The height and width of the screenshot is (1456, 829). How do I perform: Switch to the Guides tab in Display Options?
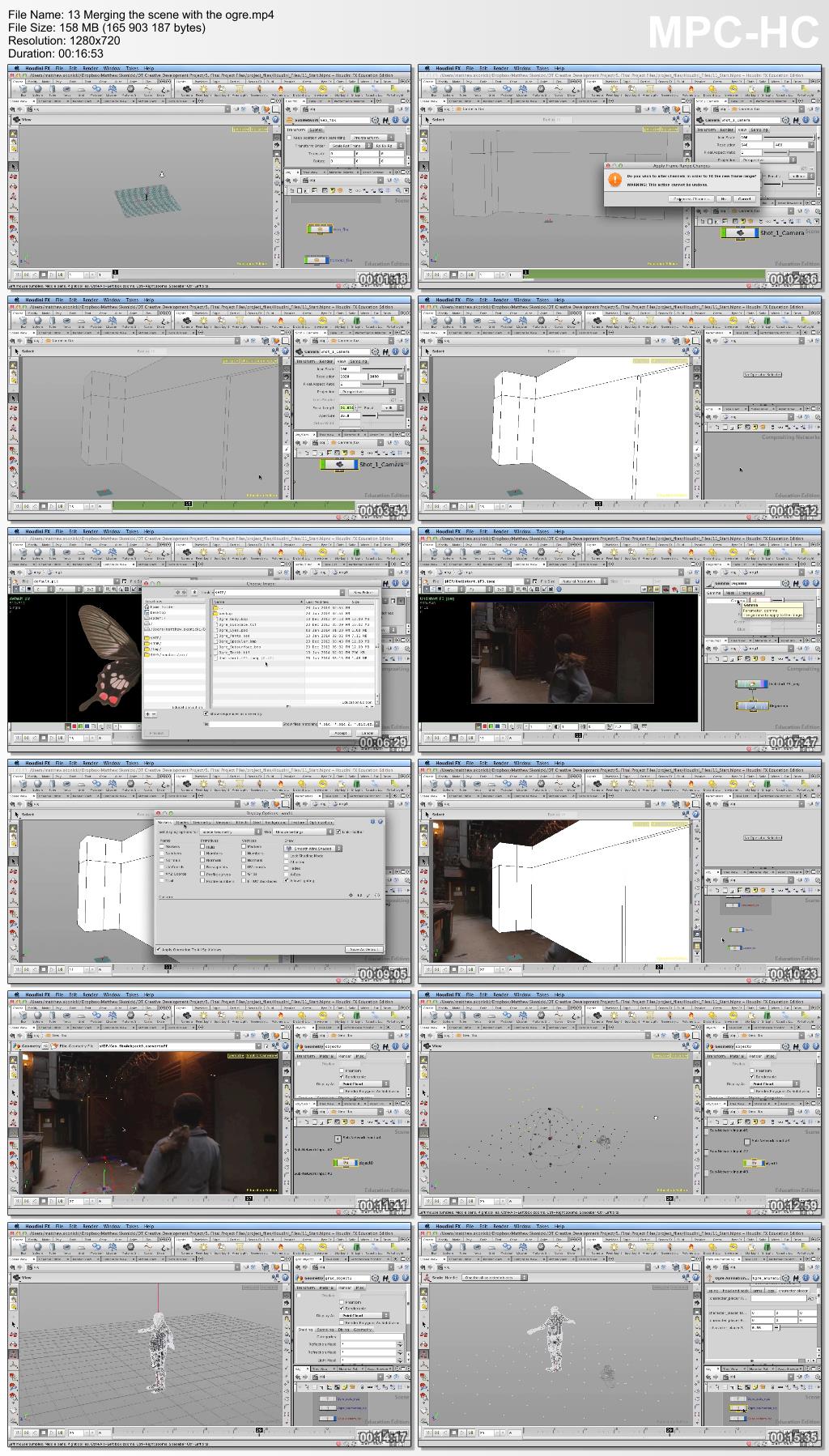[182, 822]
